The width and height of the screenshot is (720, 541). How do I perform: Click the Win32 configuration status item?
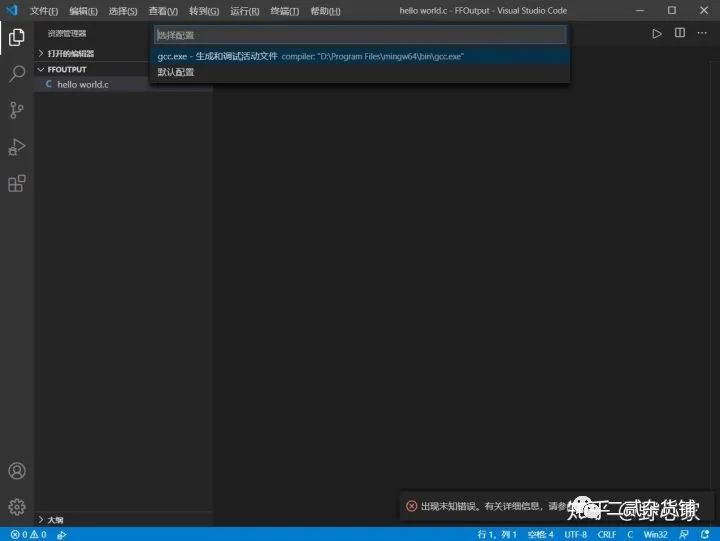click(655, 535)
